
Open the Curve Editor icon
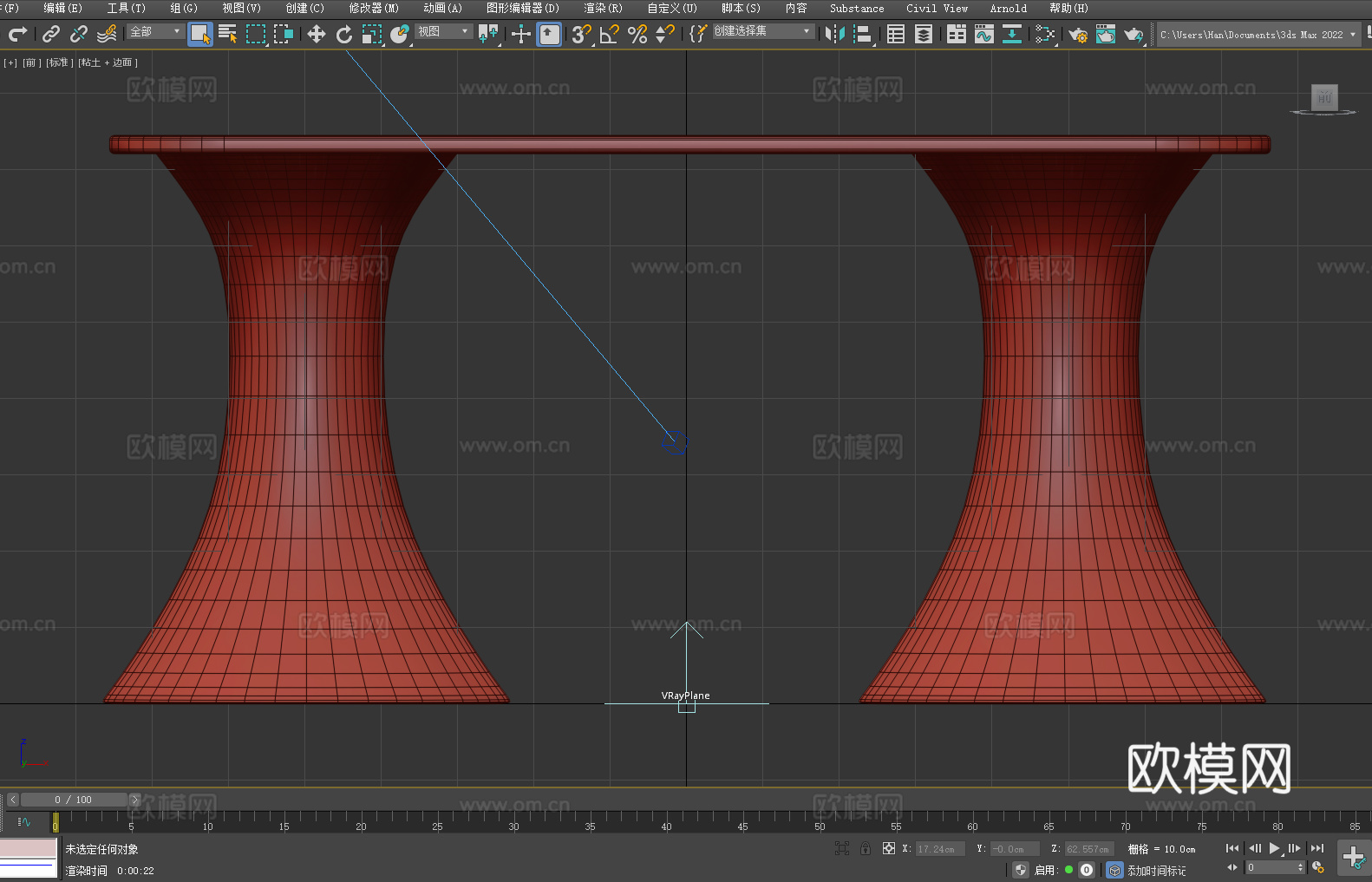[984, 34]
